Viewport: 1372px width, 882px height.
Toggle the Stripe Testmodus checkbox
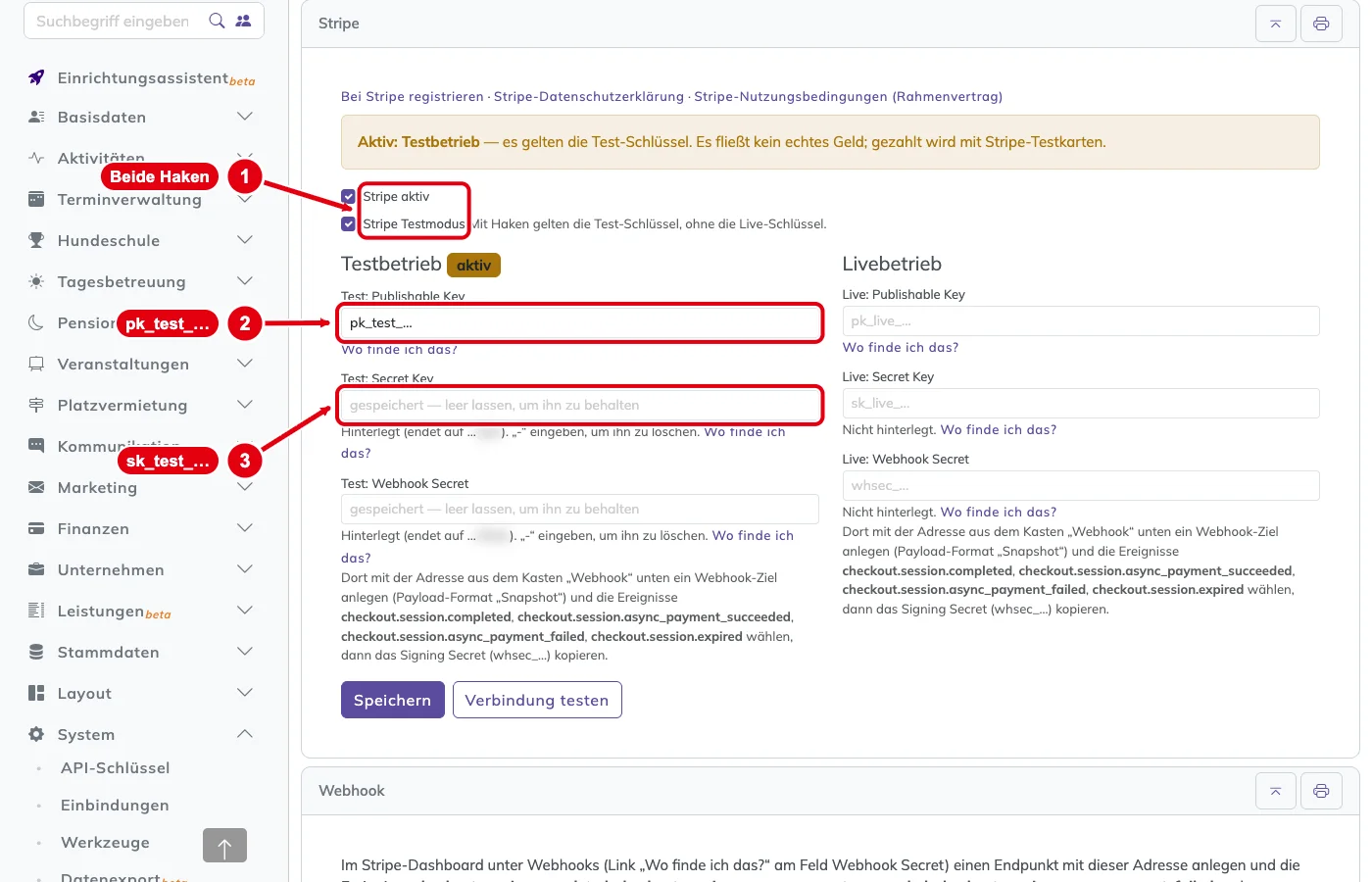[348, 223]
